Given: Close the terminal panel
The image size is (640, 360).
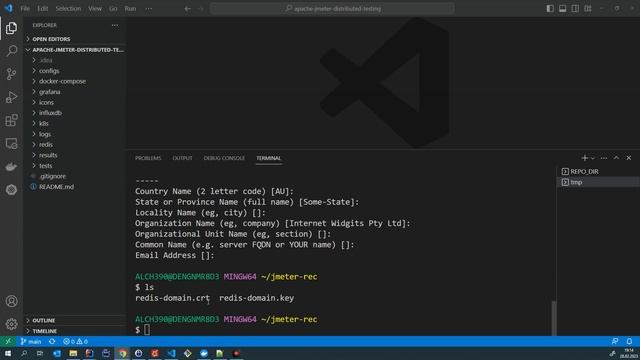Looking at the screenshot, I should pos(629,158).
